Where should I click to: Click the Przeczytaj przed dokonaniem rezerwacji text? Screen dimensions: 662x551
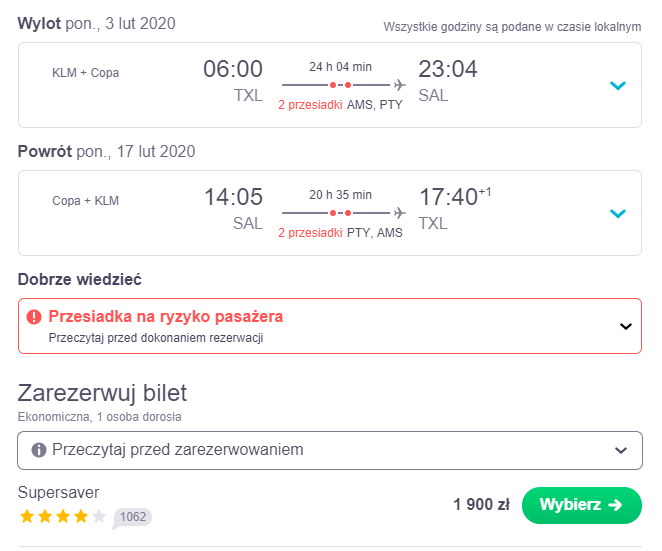156,338
